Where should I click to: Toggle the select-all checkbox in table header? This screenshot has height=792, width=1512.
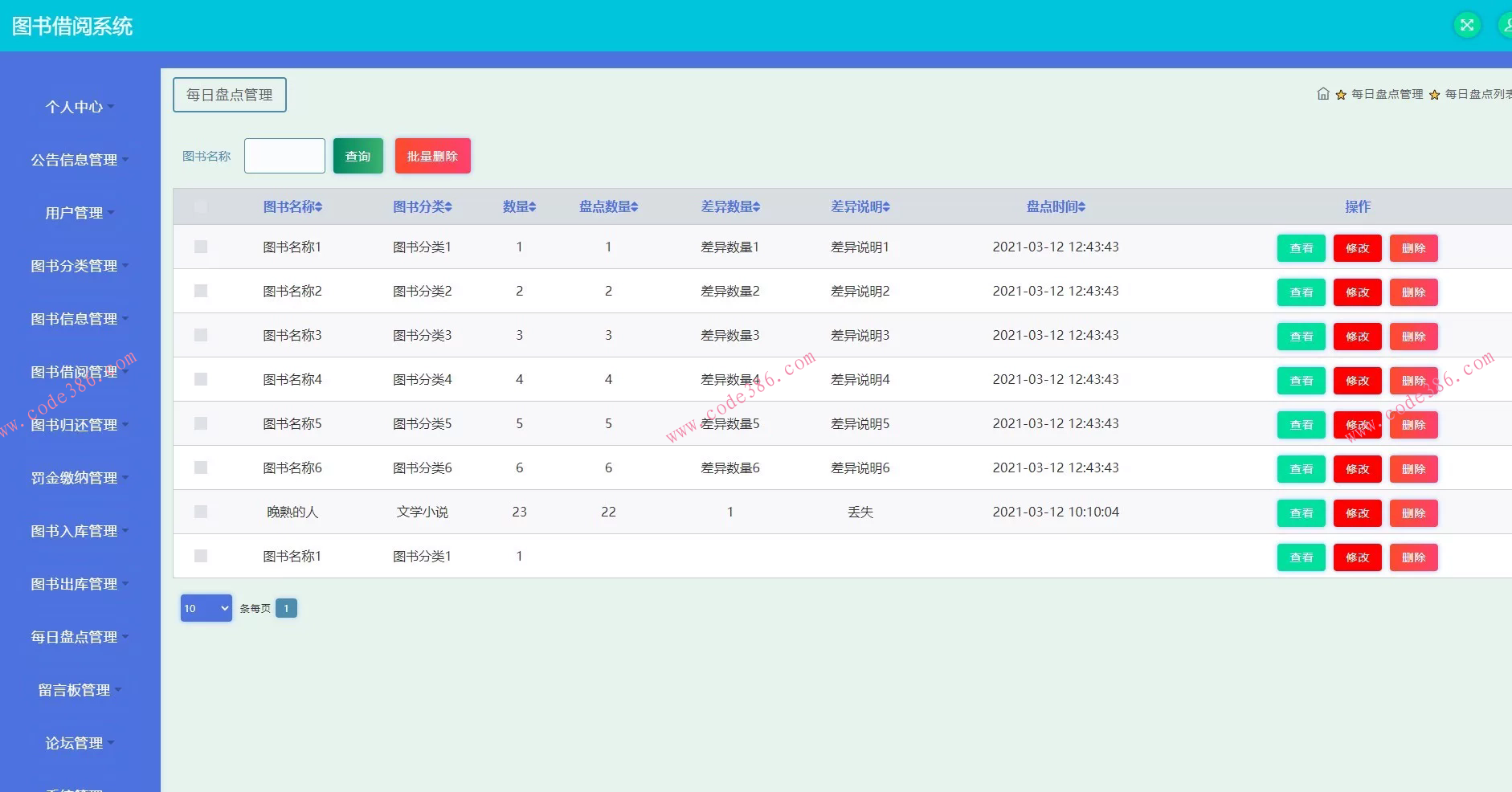[201, 206]
